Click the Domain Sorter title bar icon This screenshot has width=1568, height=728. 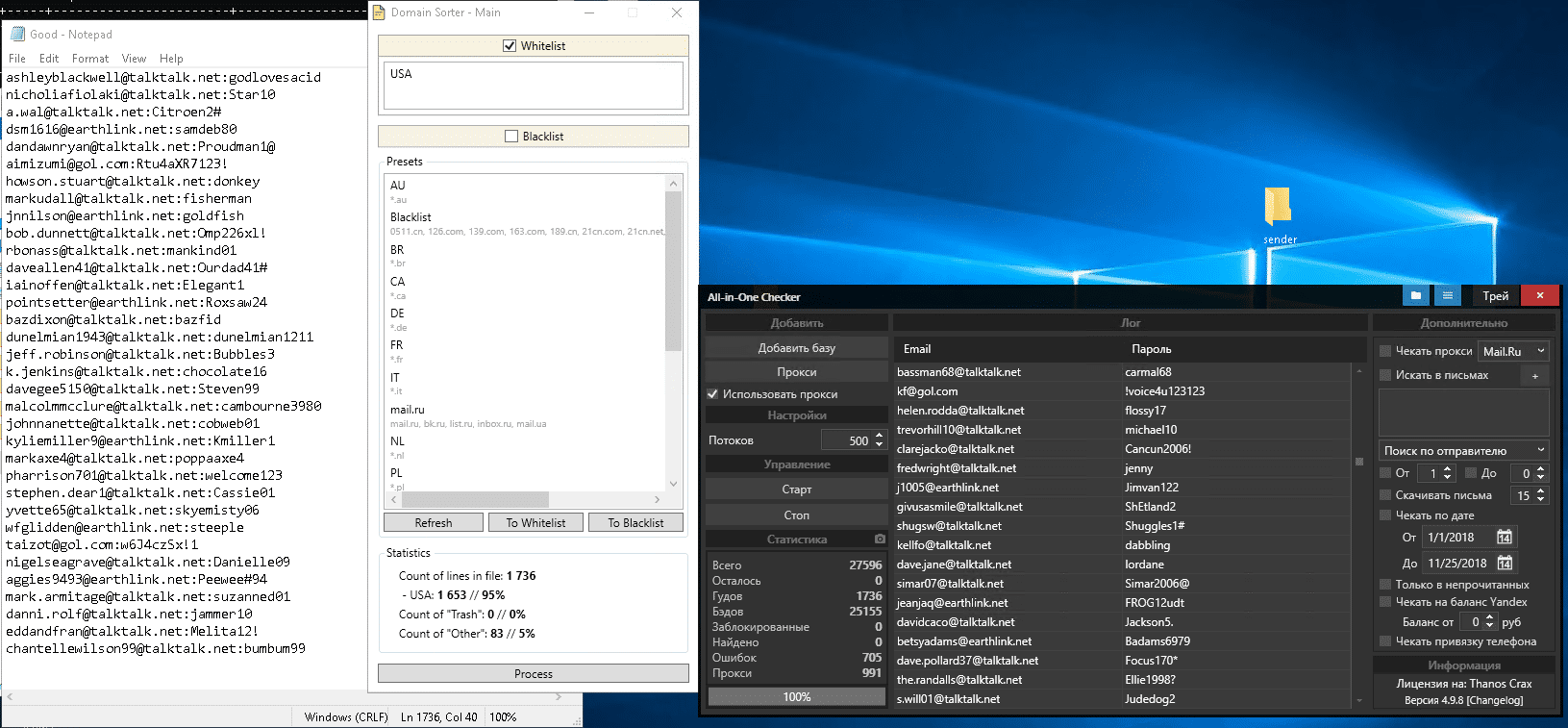379,13
